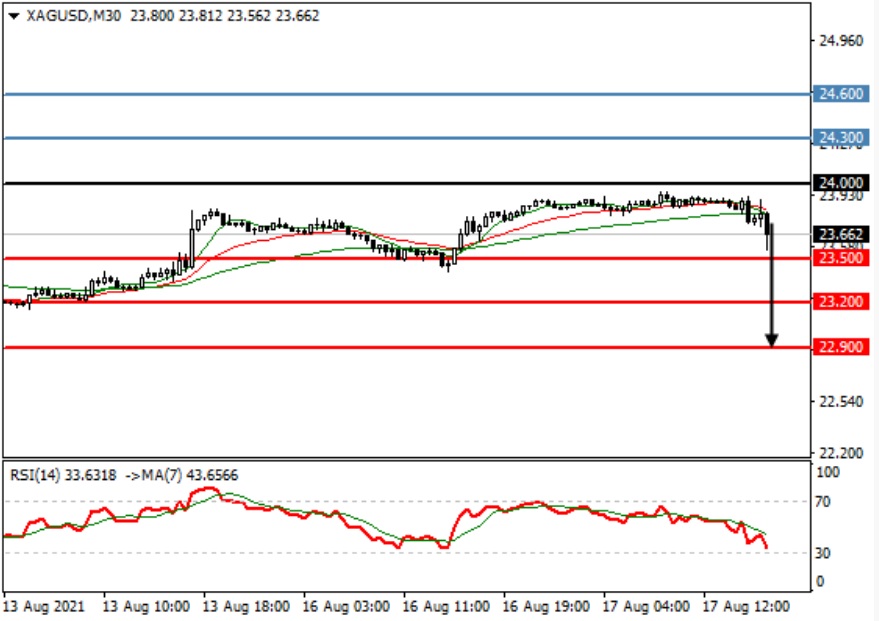The image size is (879, 621).
Task: Click the XAGUSD,M30 symbol title
Action: click(x=73, y=16)
